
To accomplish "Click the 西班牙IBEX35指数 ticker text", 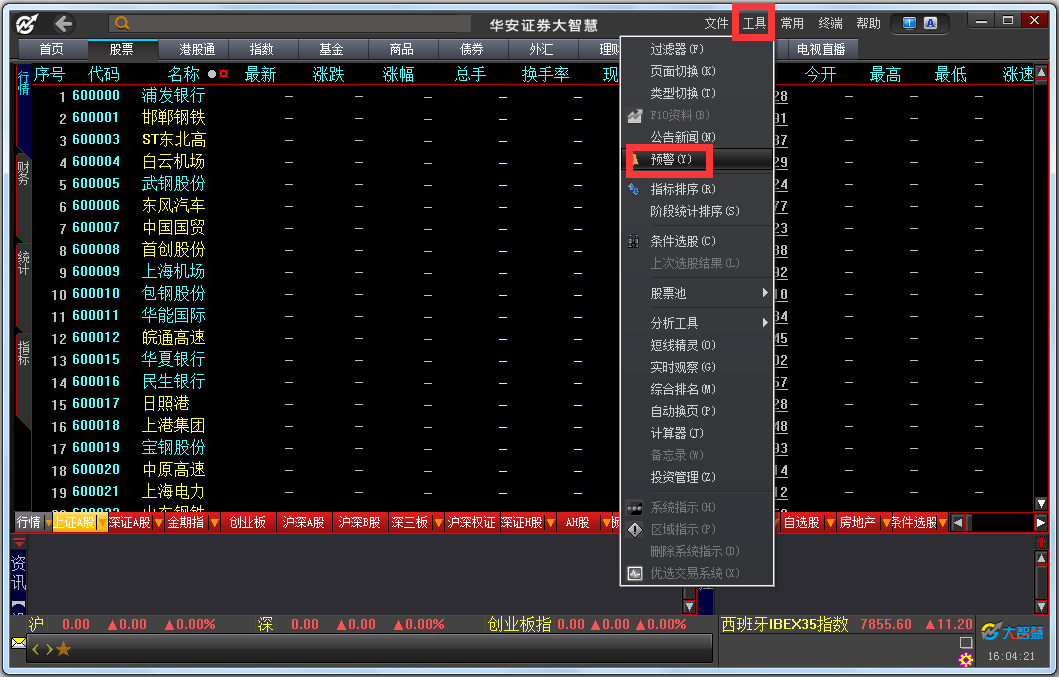I will 785,624.
